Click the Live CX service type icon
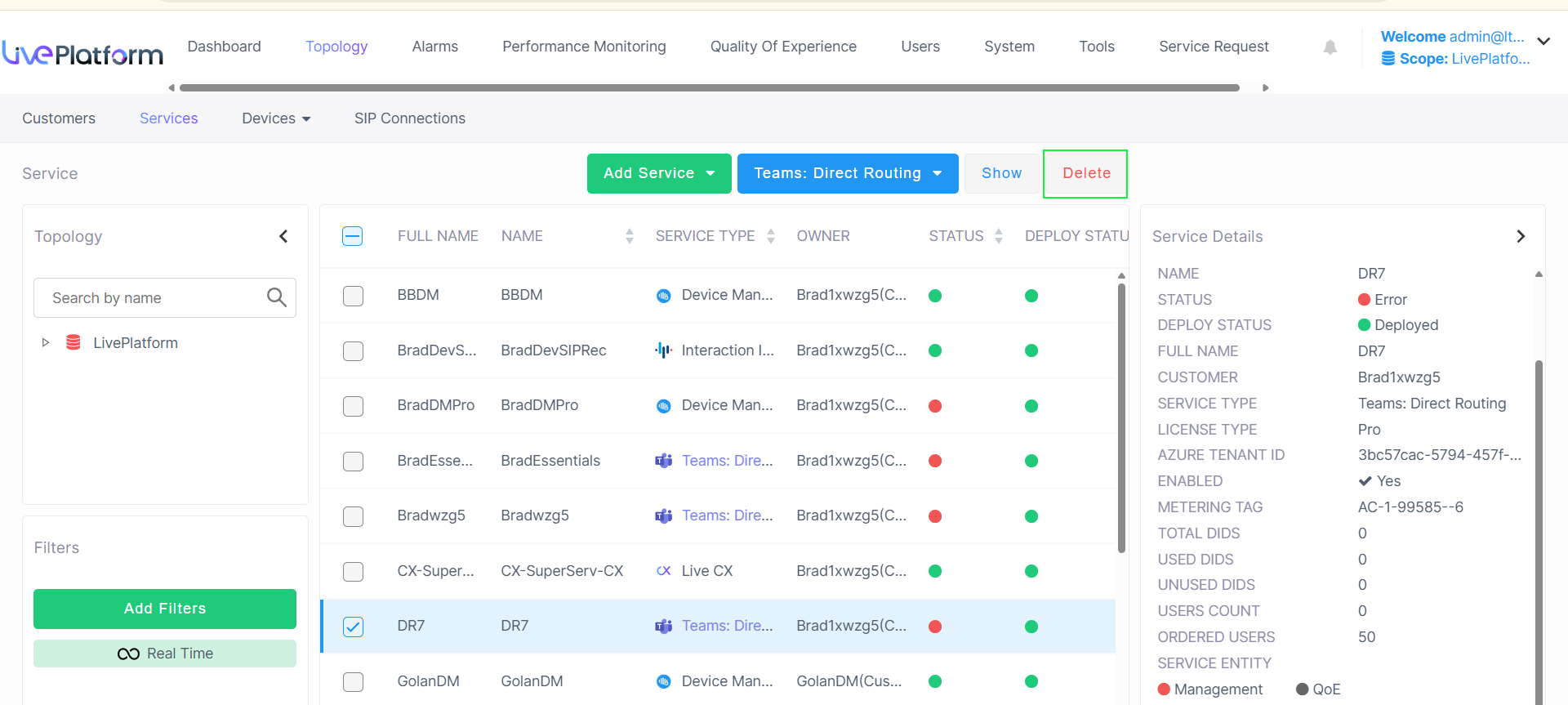1568x705 pixels. (664, 571)
